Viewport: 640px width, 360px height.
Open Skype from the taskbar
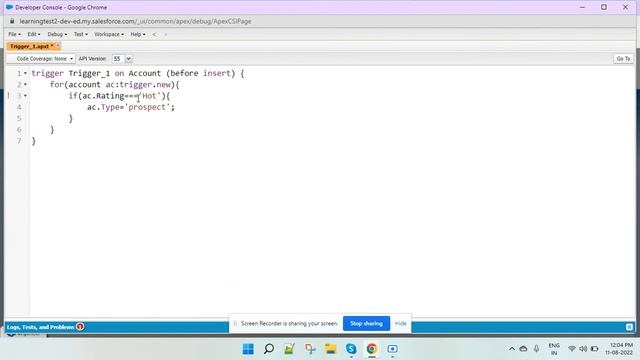[x=351, y=349]
